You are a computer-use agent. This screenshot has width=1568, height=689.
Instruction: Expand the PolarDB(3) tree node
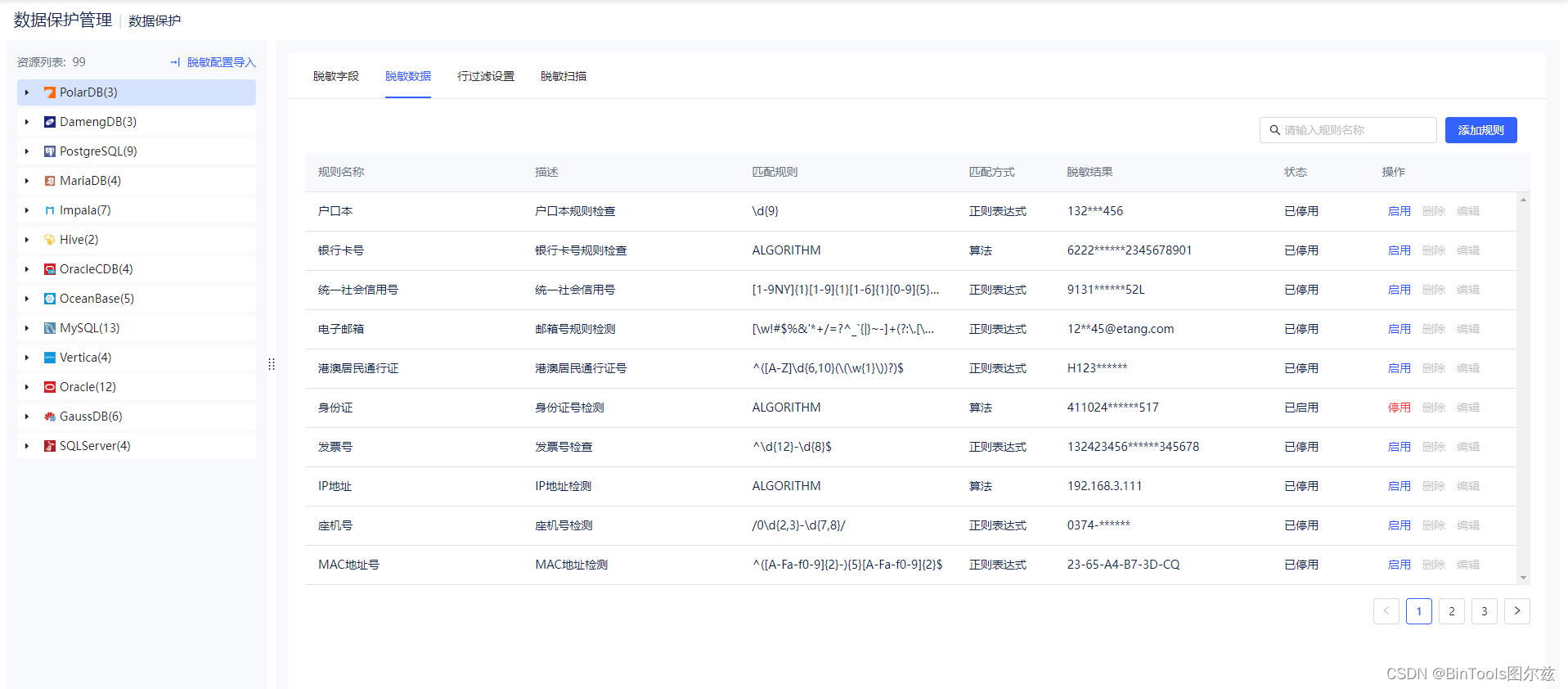point(27,92)
